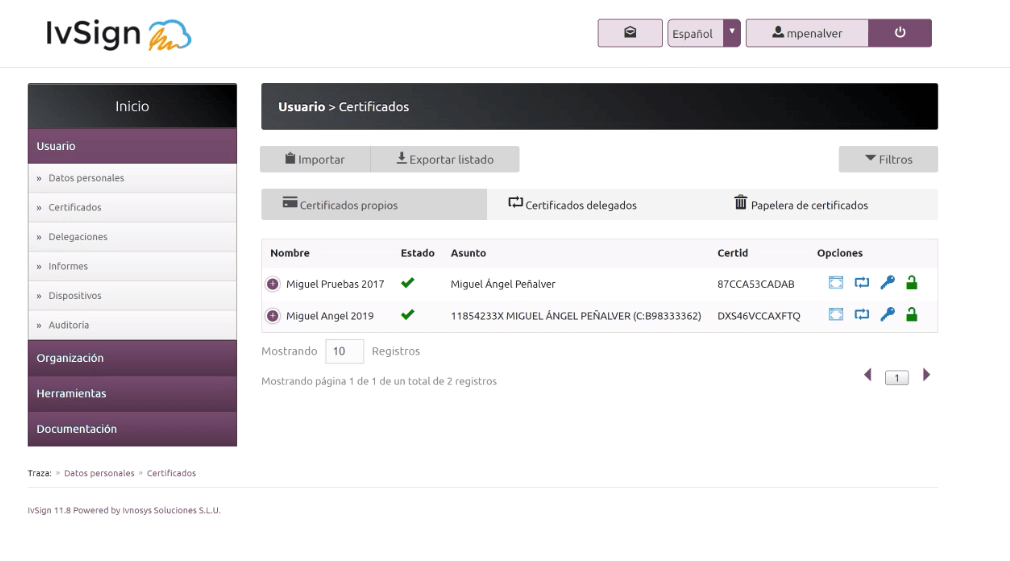
Task: Open the Español language dropdown arrow
Action: click(x=732, y=33)
